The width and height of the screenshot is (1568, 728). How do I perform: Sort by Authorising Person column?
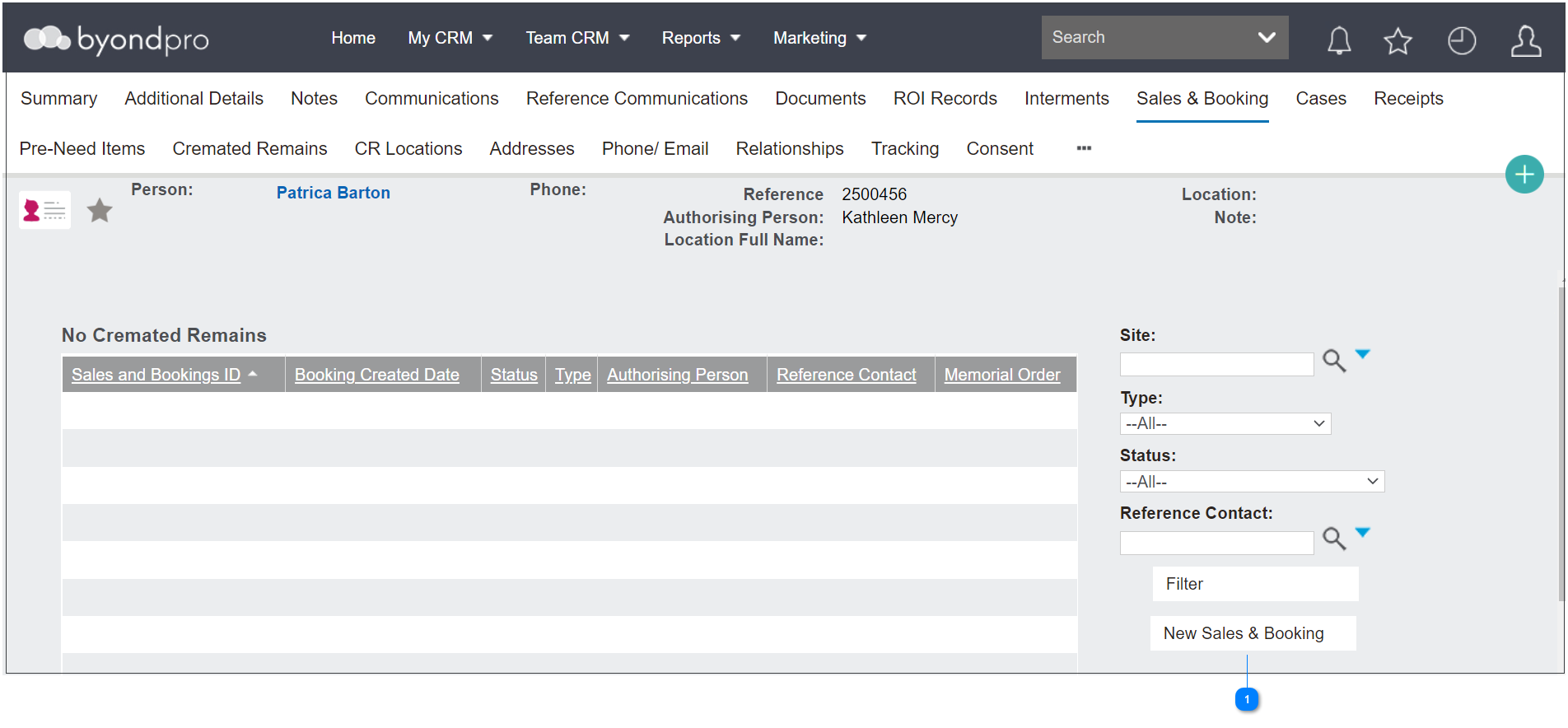[x=678, y=375]
